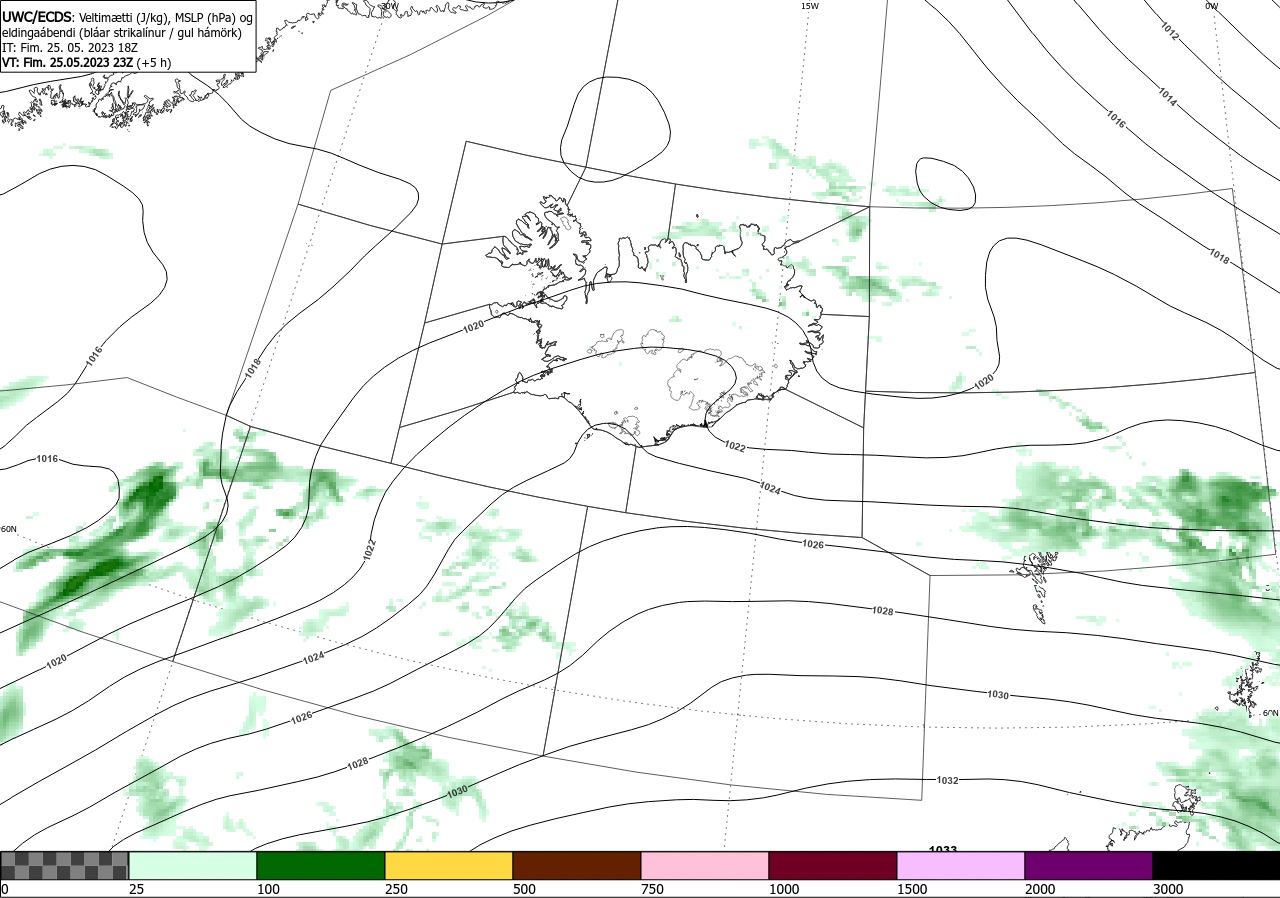This screenshot has height=898, width=1280.
Task: Select the brown 500–750 legend swatch
Action: pyautogui.click(x=577, y=865)
